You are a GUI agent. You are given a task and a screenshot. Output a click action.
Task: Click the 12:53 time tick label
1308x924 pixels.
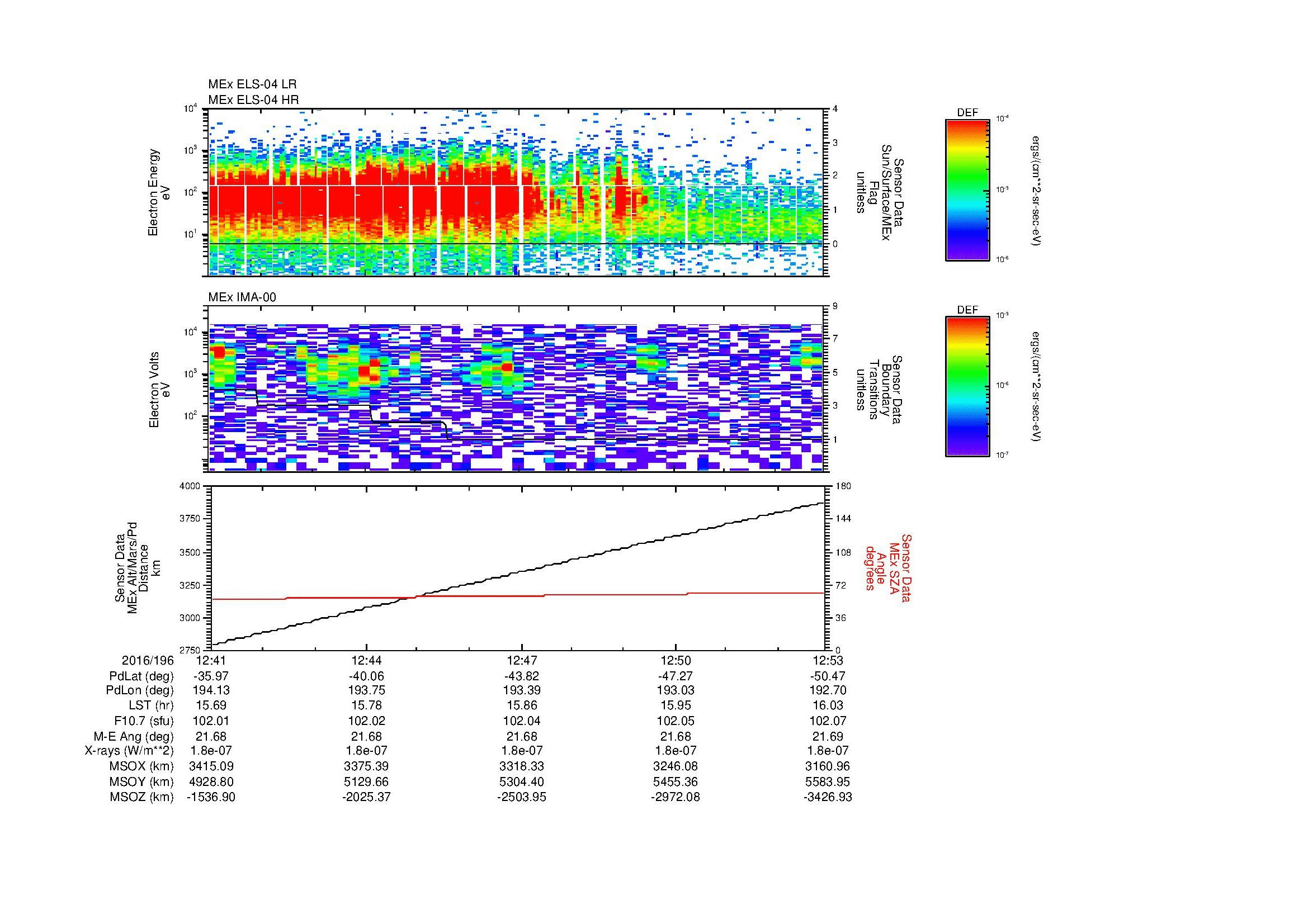pos(827,660)
